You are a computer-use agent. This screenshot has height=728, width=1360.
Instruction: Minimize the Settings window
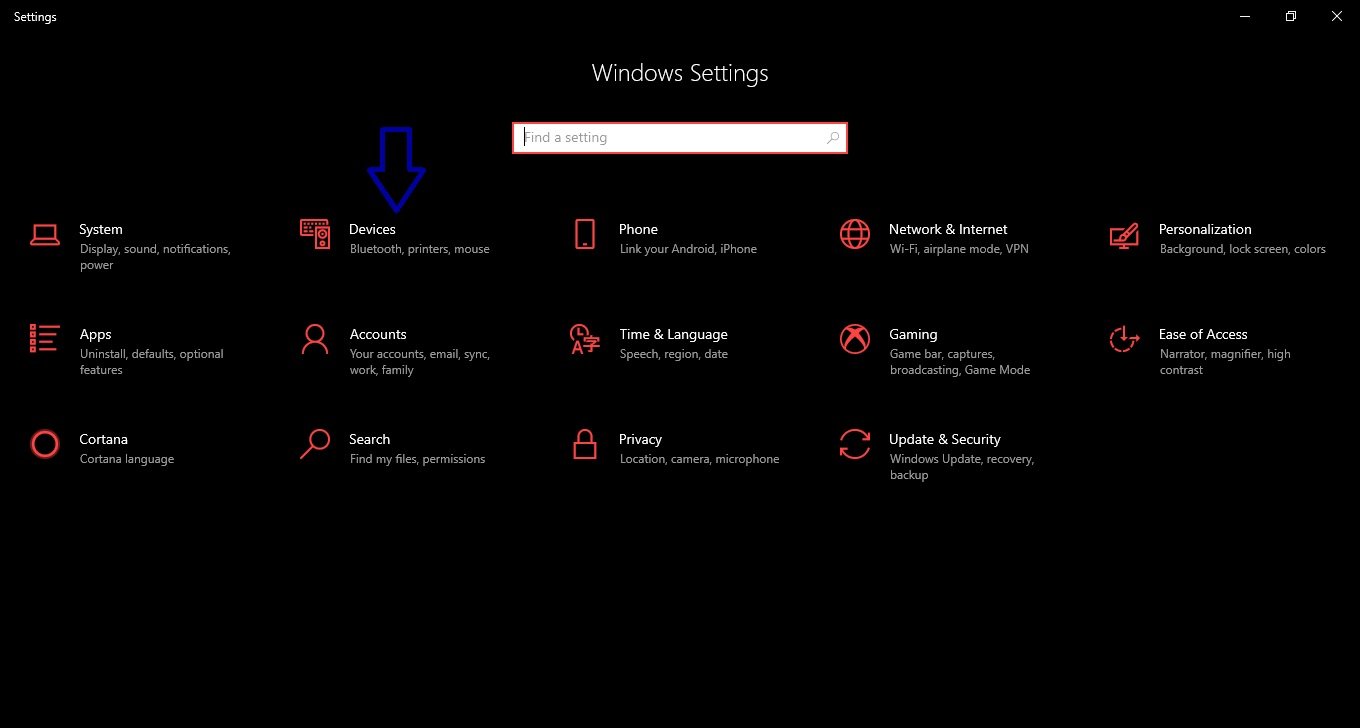pos(1245,16)
